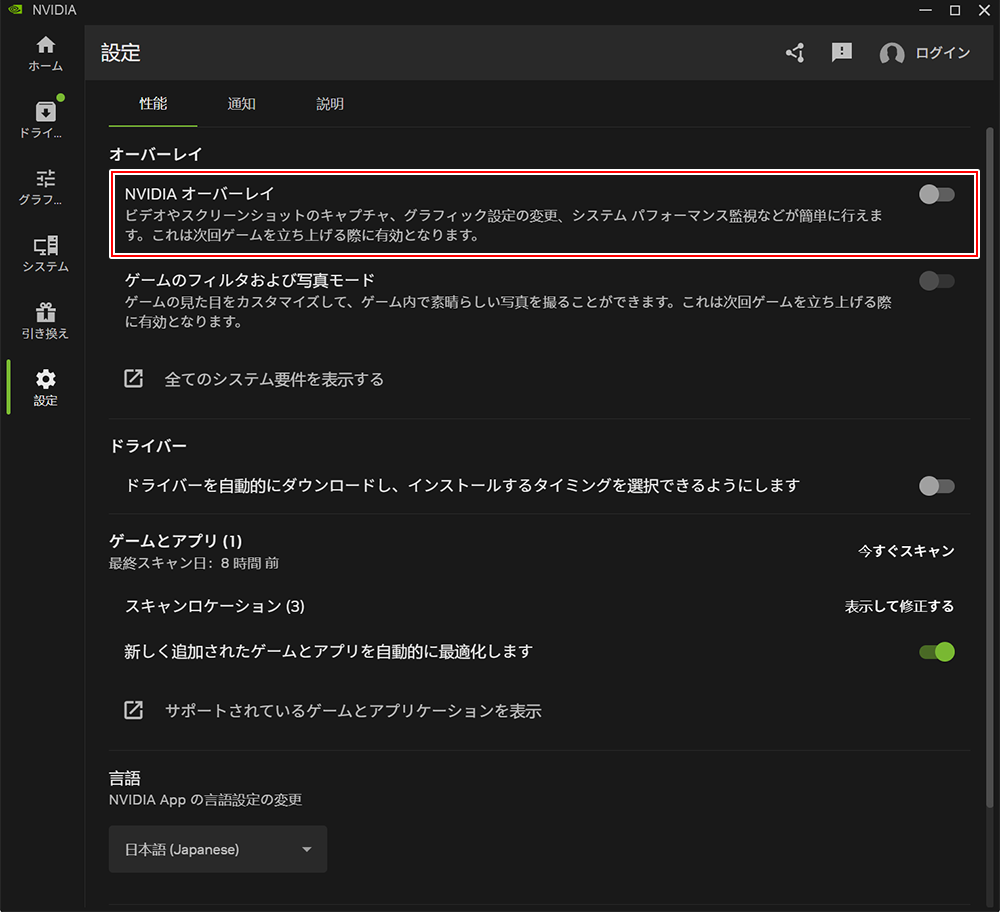The image size is (1000, 912).
Task: Click the NVIDIA logo in title bar
Action: point(15,10)
